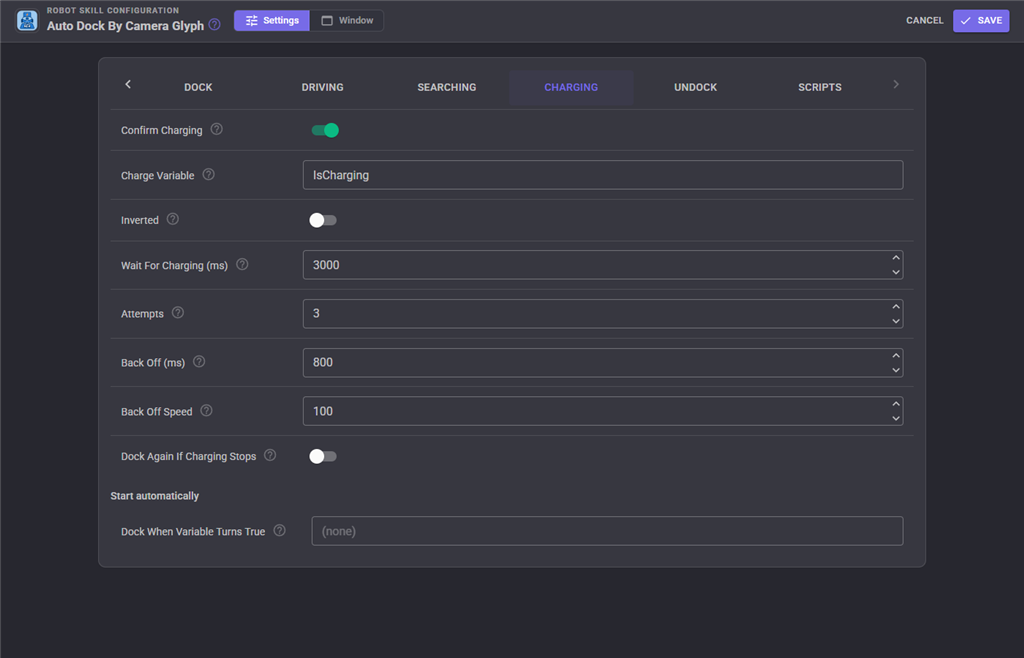Focus the Dock When Variable Turns True field
Screen dimensions: 1024x658
tap(607, 531)
